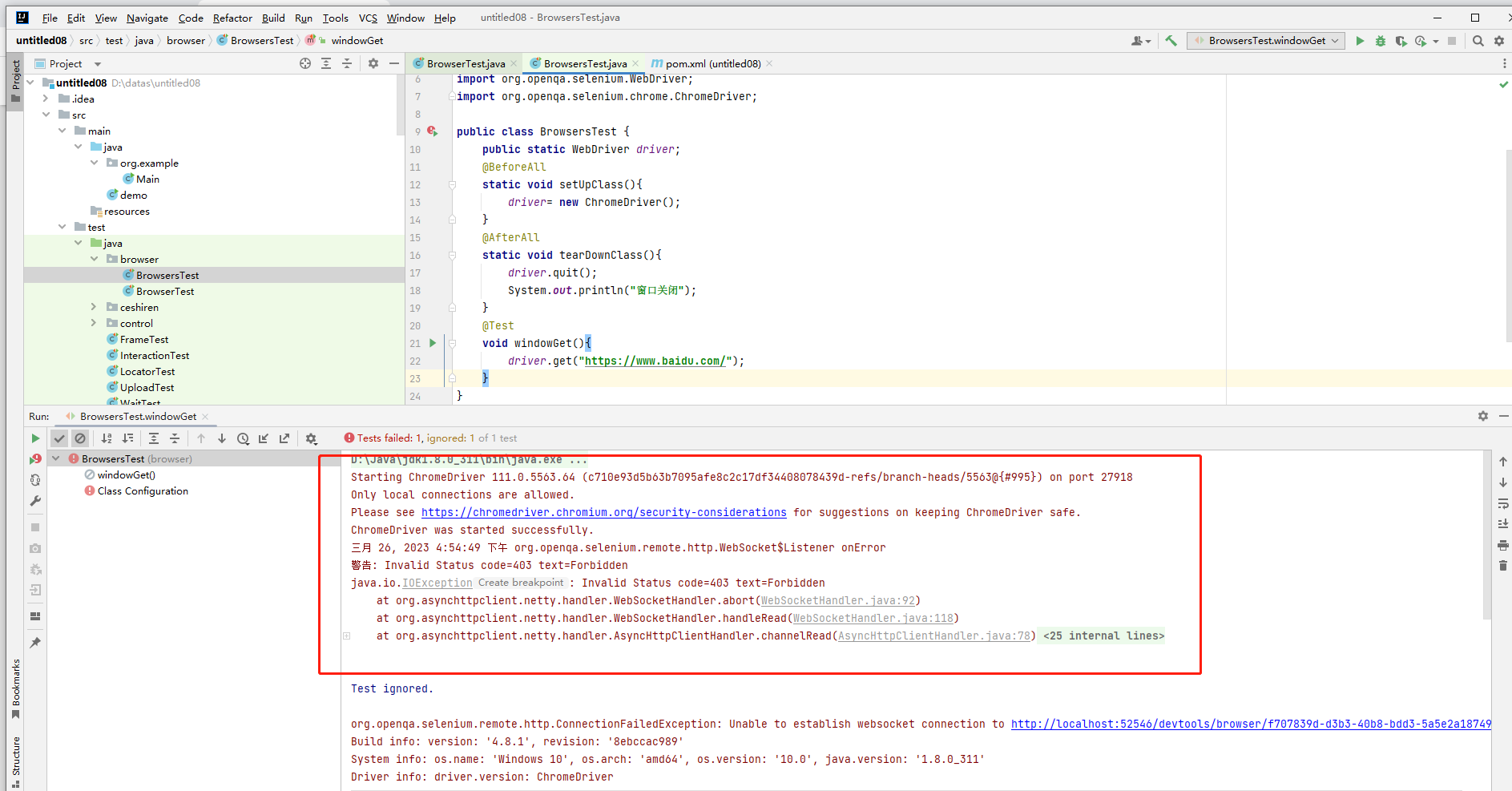Build the project with the hammer icon
Screen dimensions: 1512x791
pos(1171,41)
